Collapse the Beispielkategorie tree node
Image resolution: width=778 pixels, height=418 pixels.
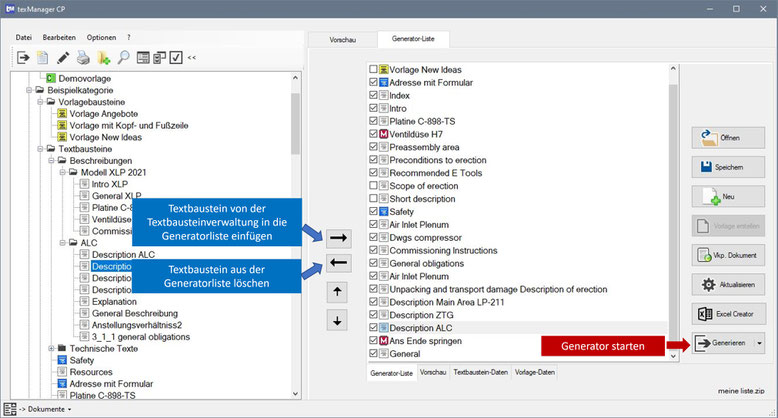[29, 90]
